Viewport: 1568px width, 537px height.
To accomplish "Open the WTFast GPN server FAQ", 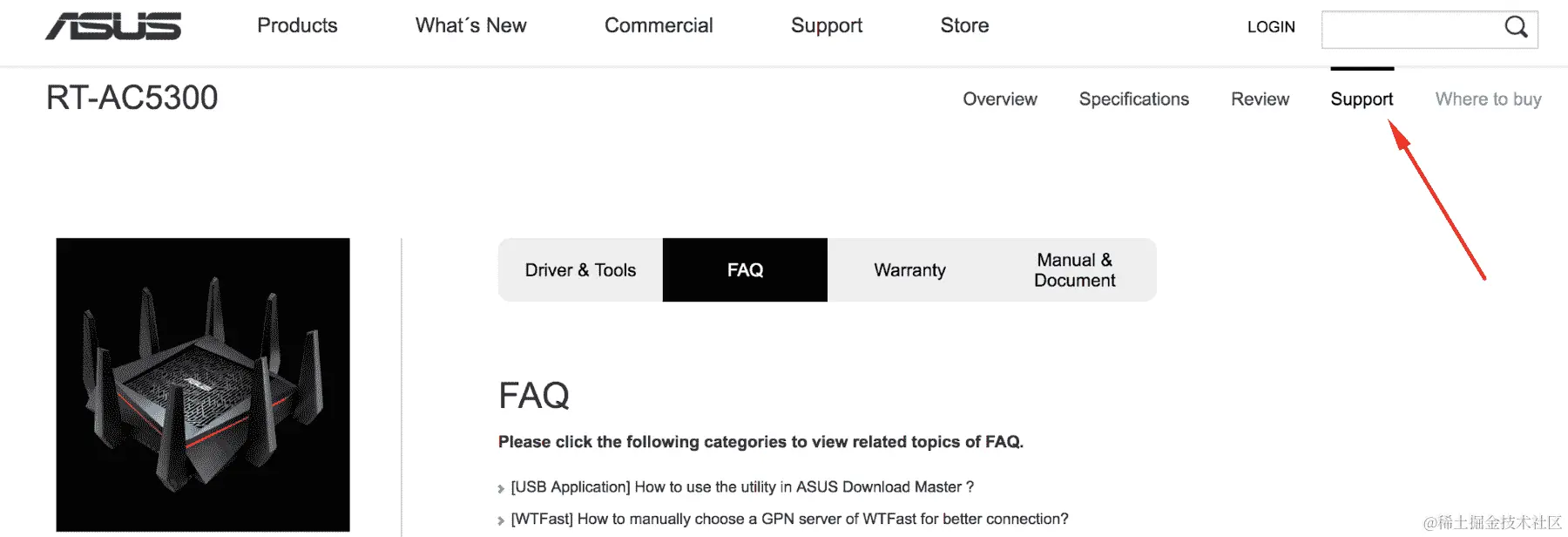I will pyautogui.click(x=789, y=519).
